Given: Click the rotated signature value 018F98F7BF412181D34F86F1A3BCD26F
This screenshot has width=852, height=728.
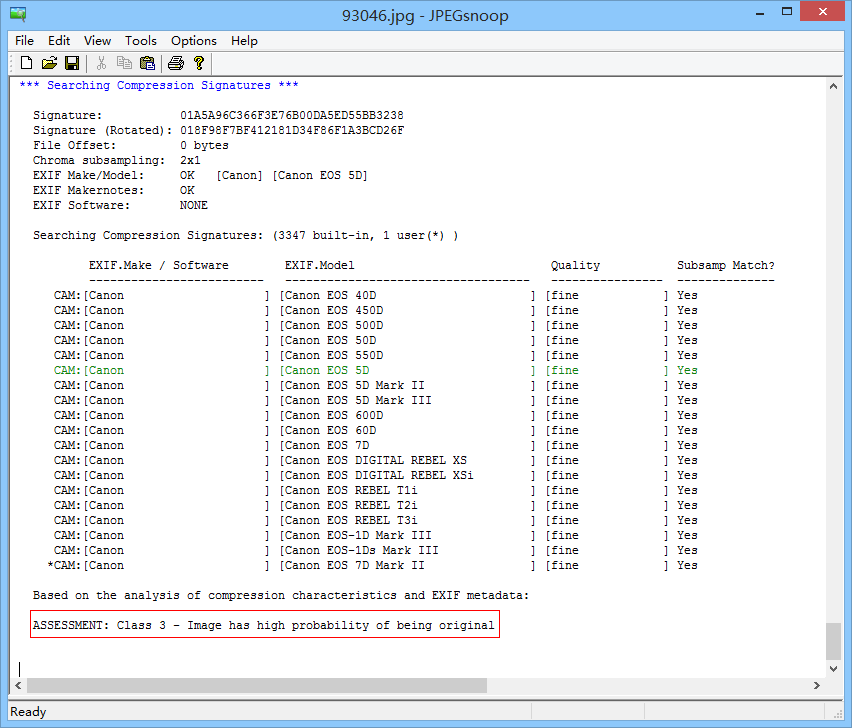Looking at the screenshot, I should [292, 130].
